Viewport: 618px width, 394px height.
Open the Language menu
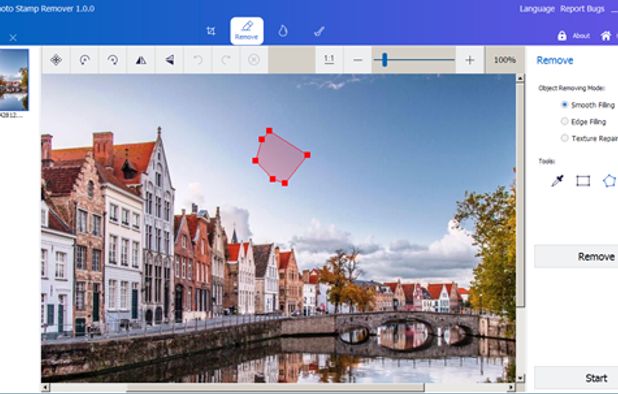(x=537, y=9)
